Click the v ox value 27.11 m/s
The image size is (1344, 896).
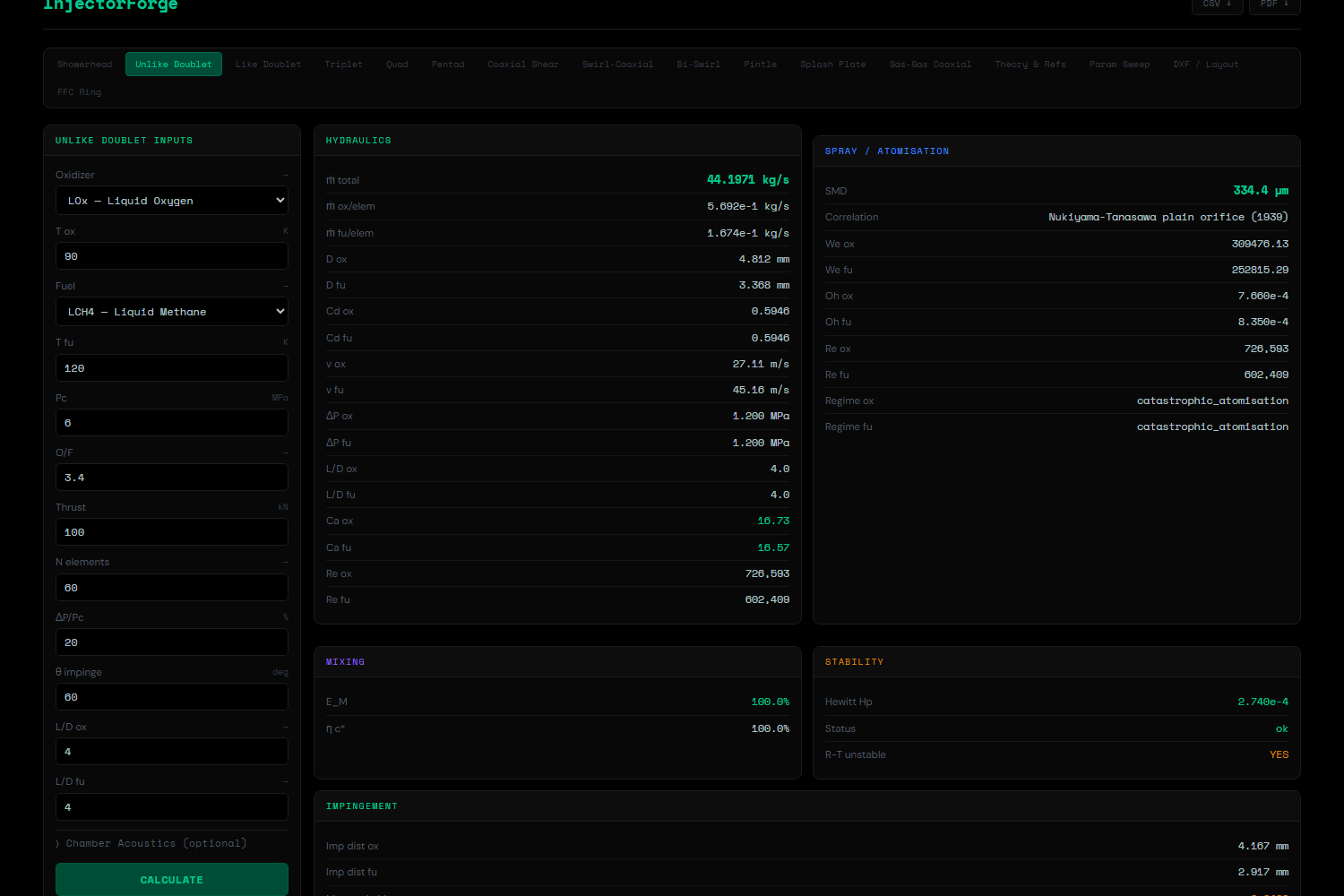[761, 364]
